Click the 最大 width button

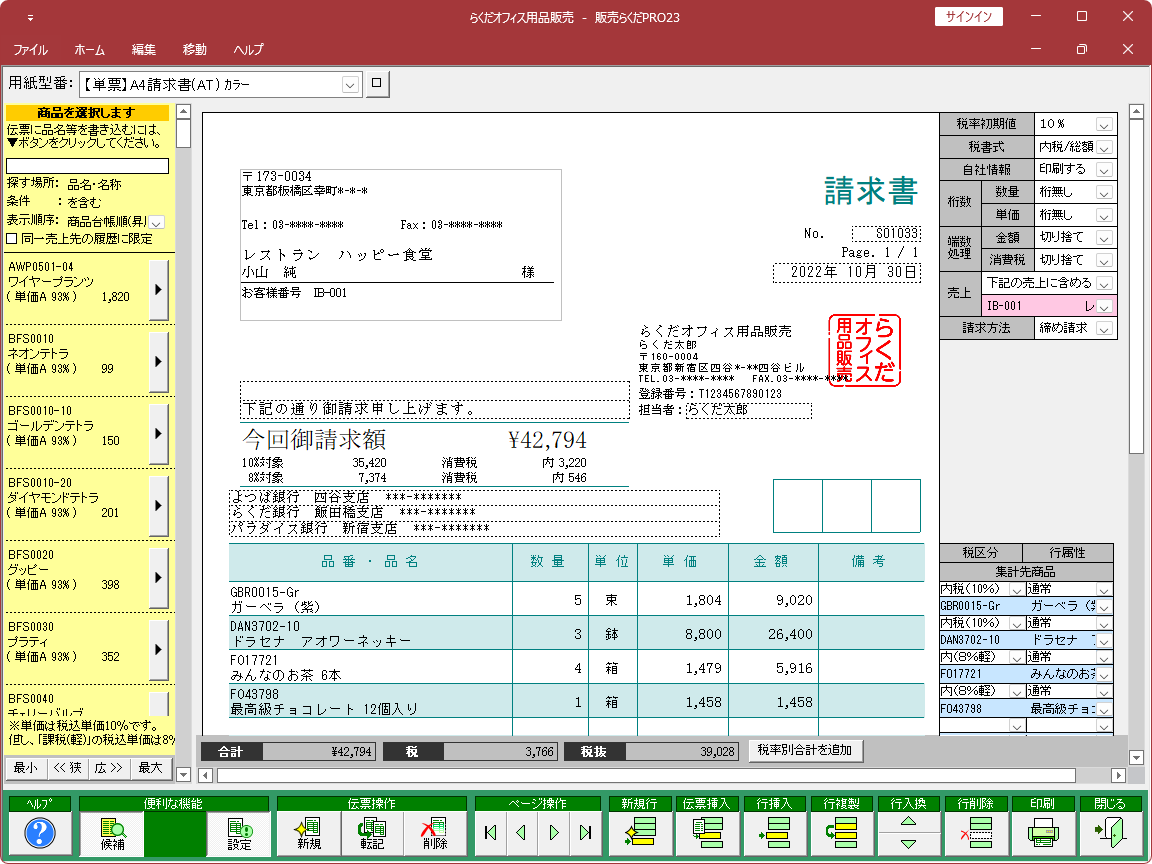point(151,768)
